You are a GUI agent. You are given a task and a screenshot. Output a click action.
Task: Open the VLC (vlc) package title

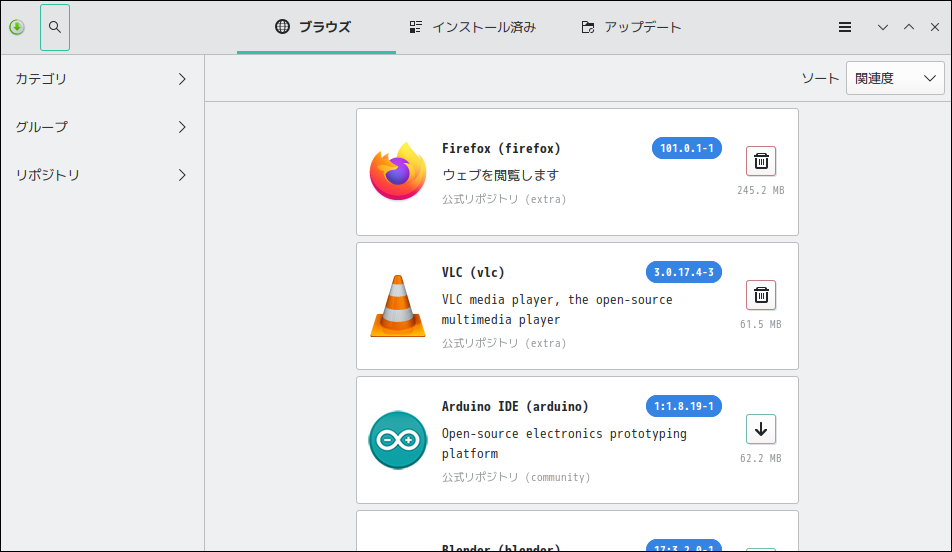click(473, 273)
